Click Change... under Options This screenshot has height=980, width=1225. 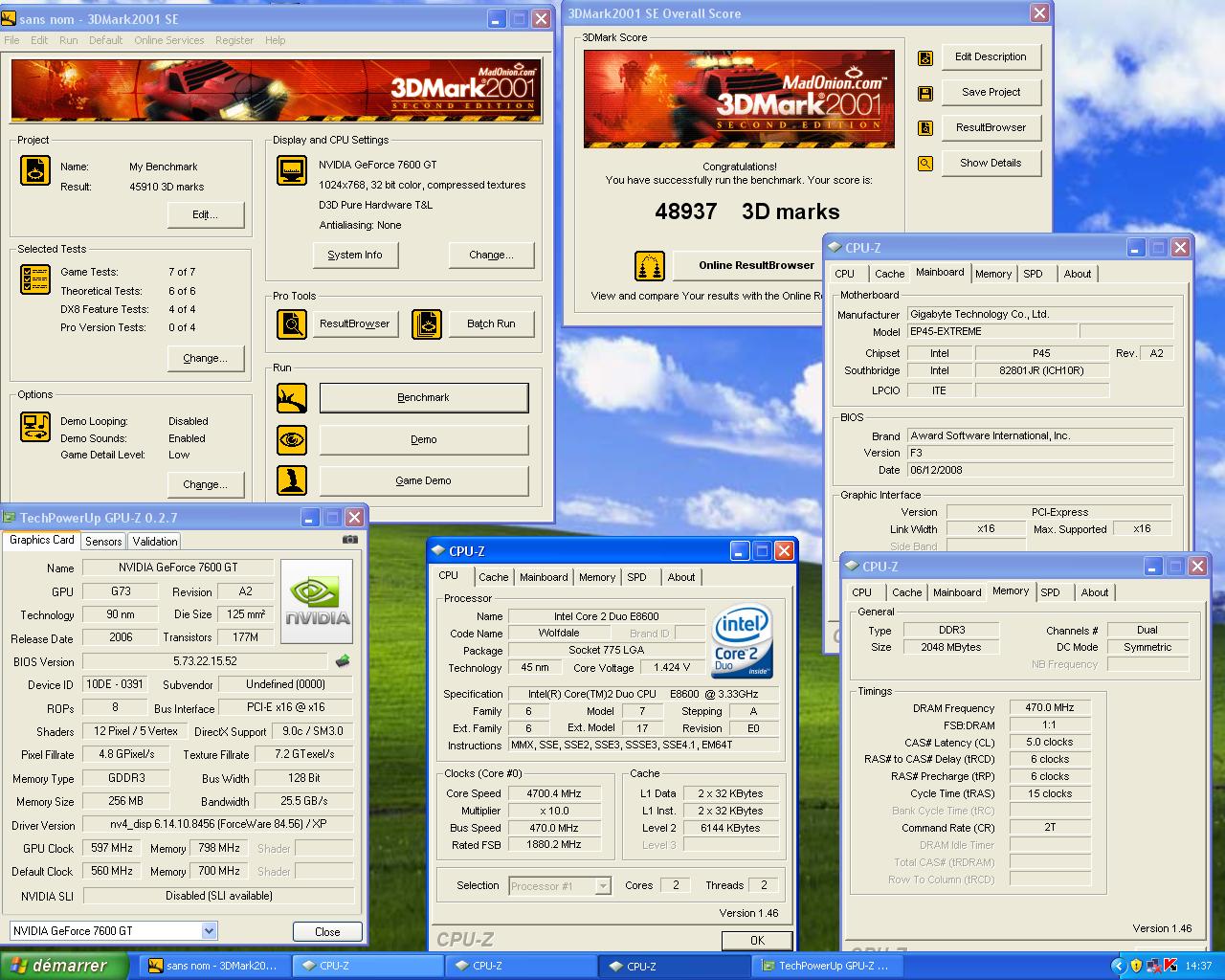tap(205, 484)
